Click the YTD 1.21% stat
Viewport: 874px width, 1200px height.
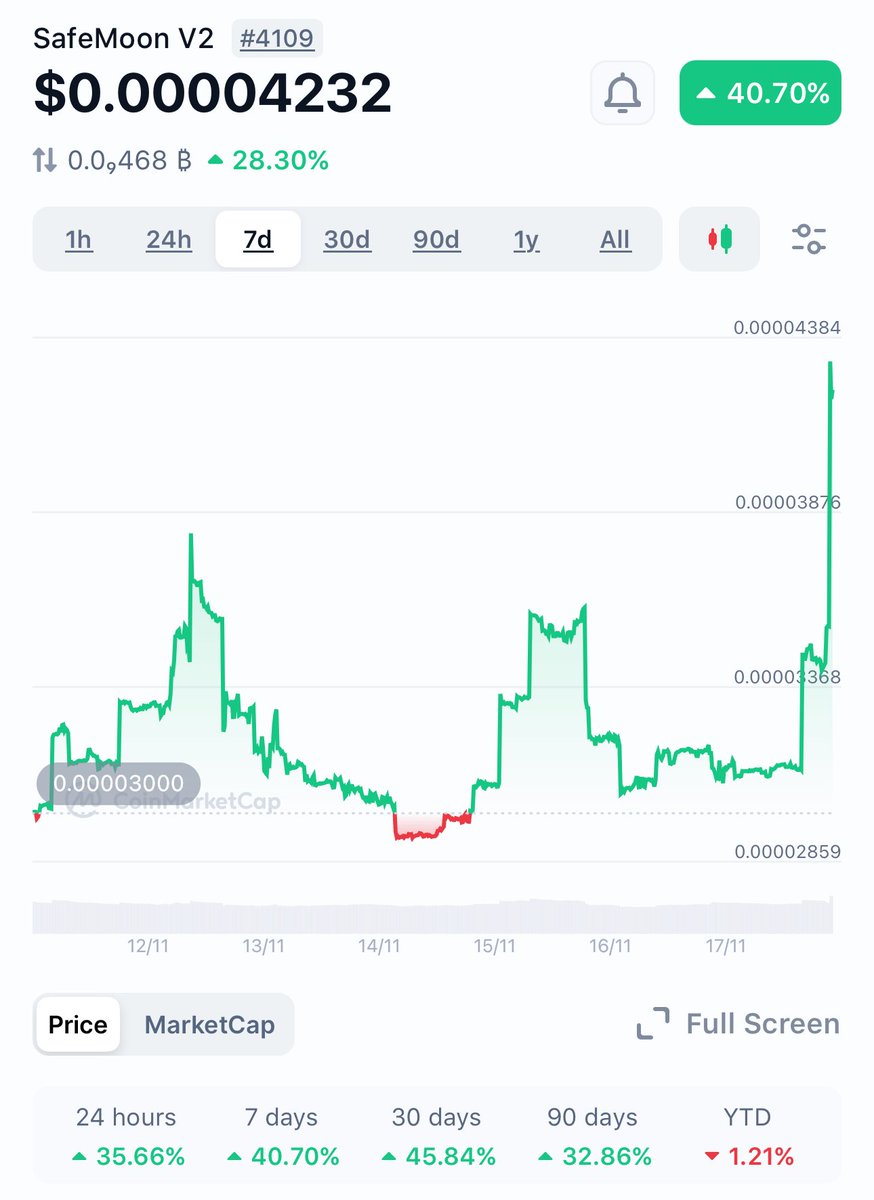(x=748, y=1137)
